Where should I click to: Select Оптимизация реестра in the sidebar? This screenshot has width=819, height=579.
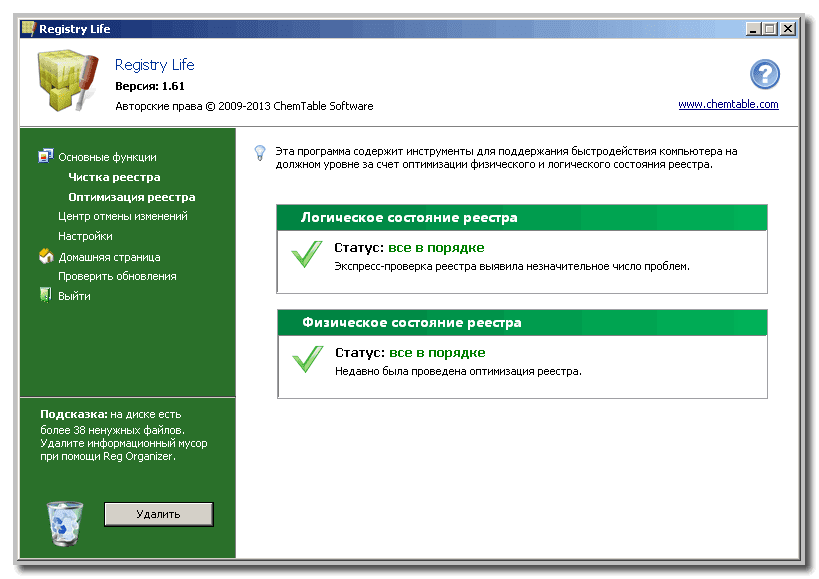click(x=132, y=197)
